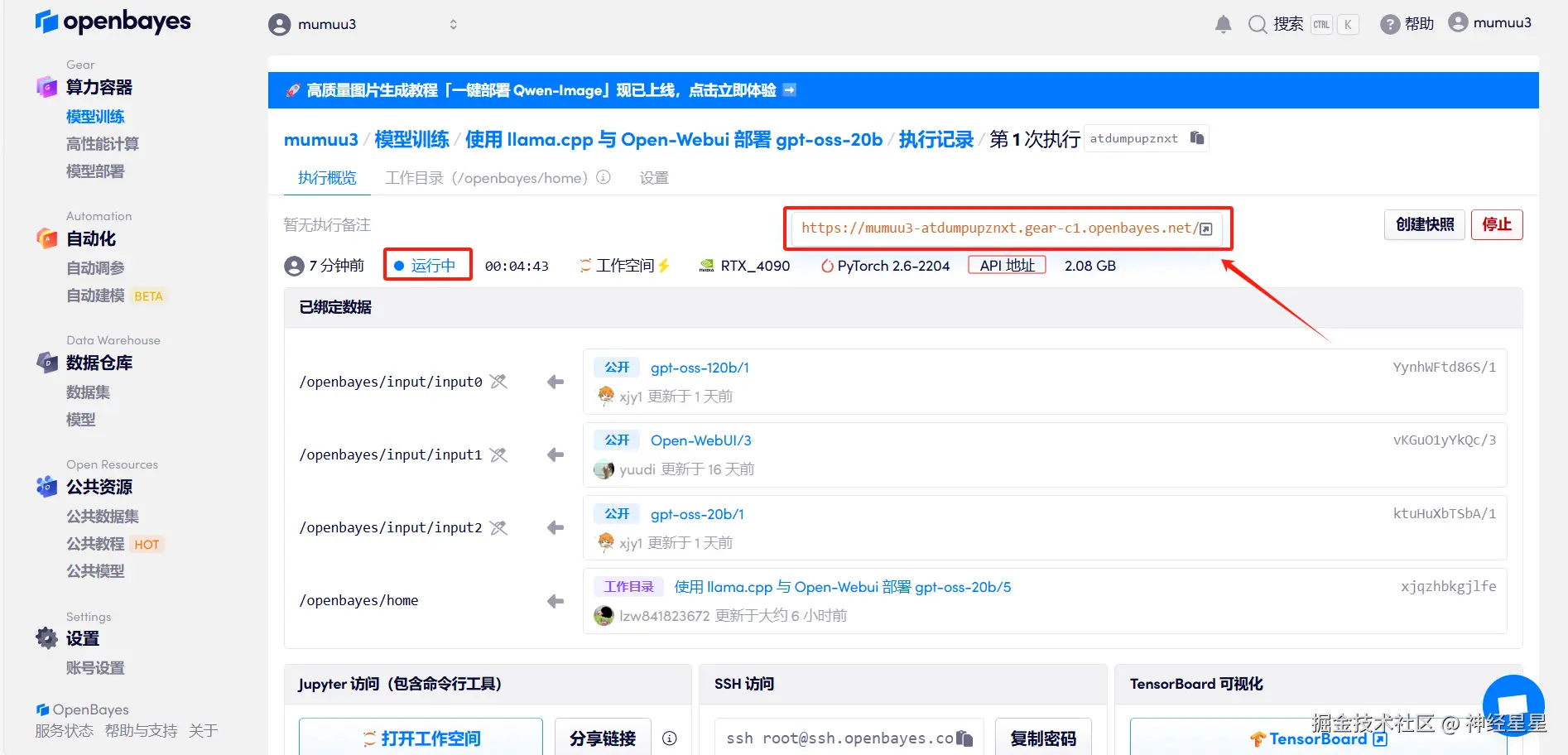Click the API 地址 button

pos(1008,265)
